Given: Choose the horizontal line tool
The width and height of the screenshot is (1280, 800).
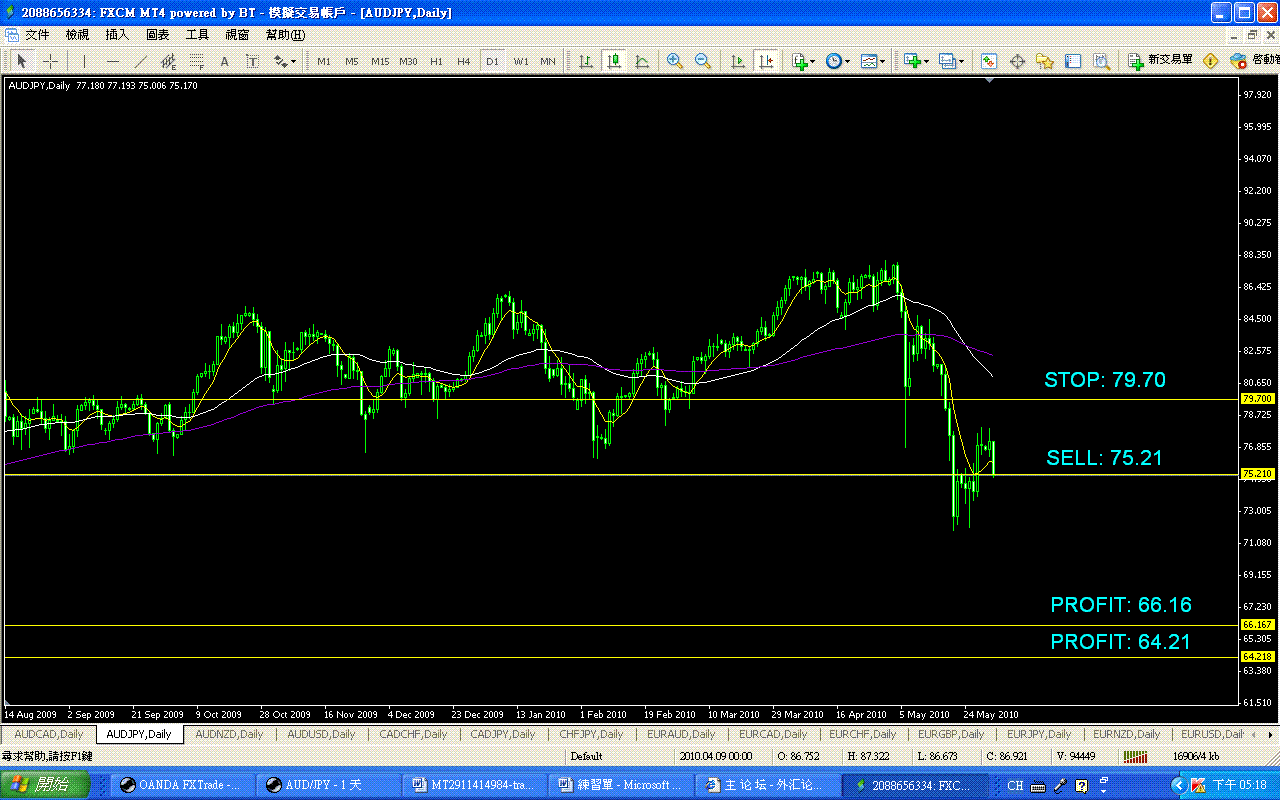Looking at the screenshot, I should click(x=112, y=61).
